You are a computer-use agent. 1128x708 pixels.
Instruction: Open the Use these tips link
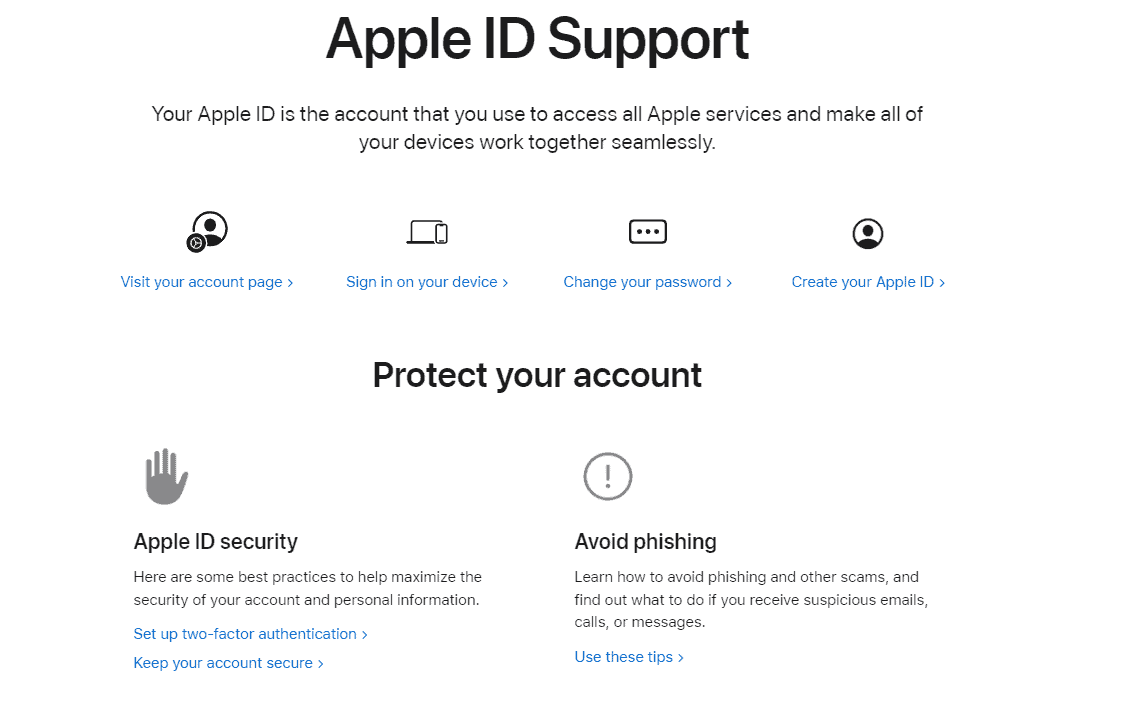pos(629,657)
